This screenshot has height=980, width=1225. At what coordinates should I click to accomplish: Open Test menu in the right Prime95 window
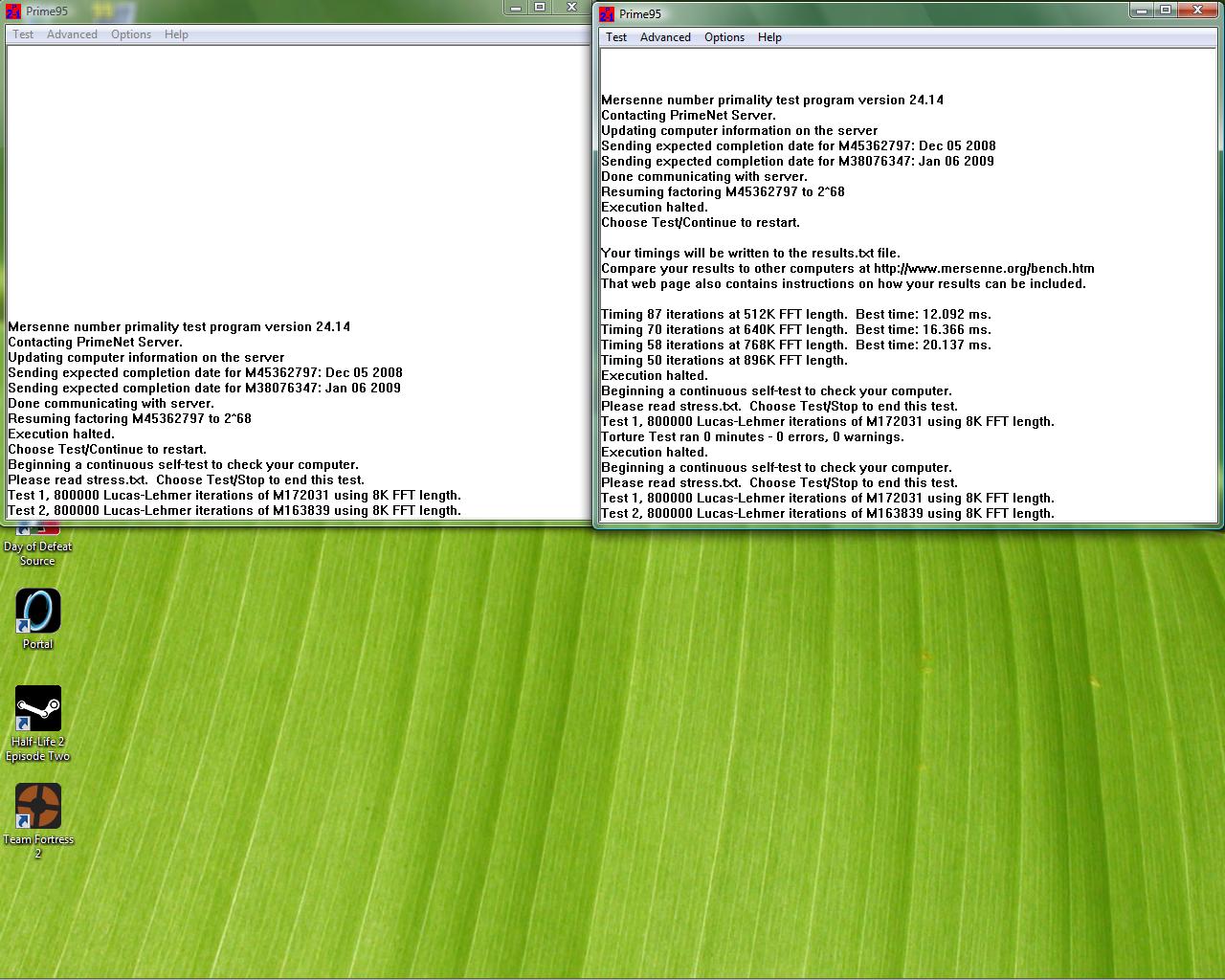(616, 37)
